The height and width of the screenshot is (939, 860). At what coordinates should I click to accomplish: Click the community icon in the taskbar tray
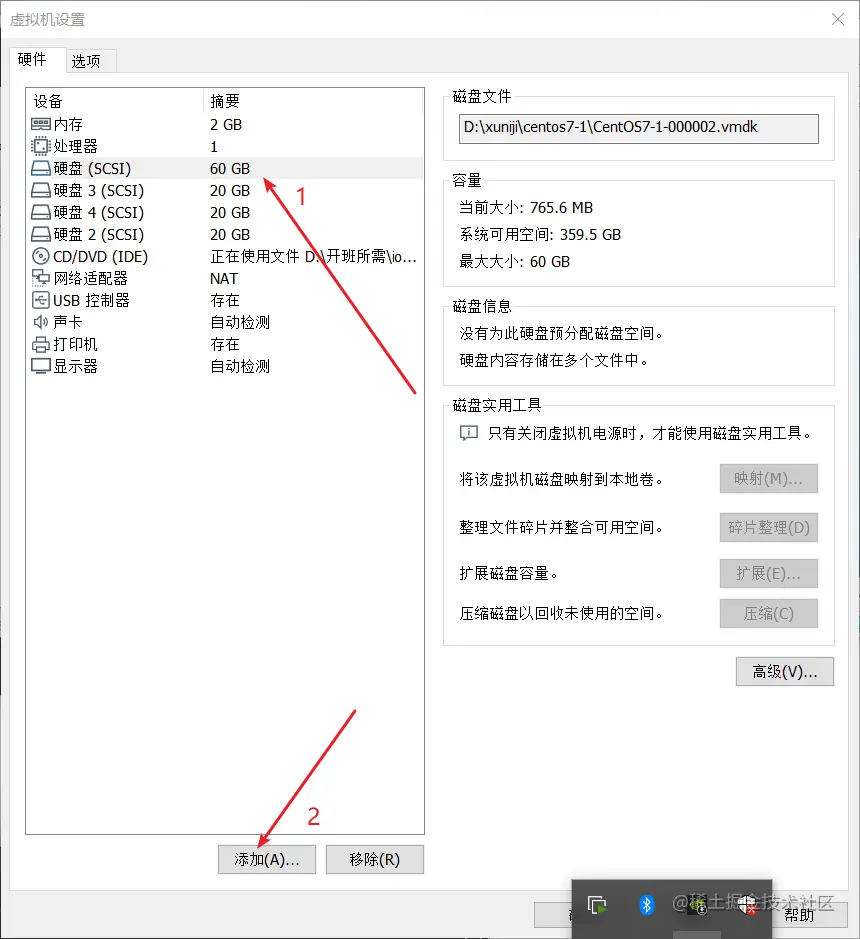tap(699, 906)
